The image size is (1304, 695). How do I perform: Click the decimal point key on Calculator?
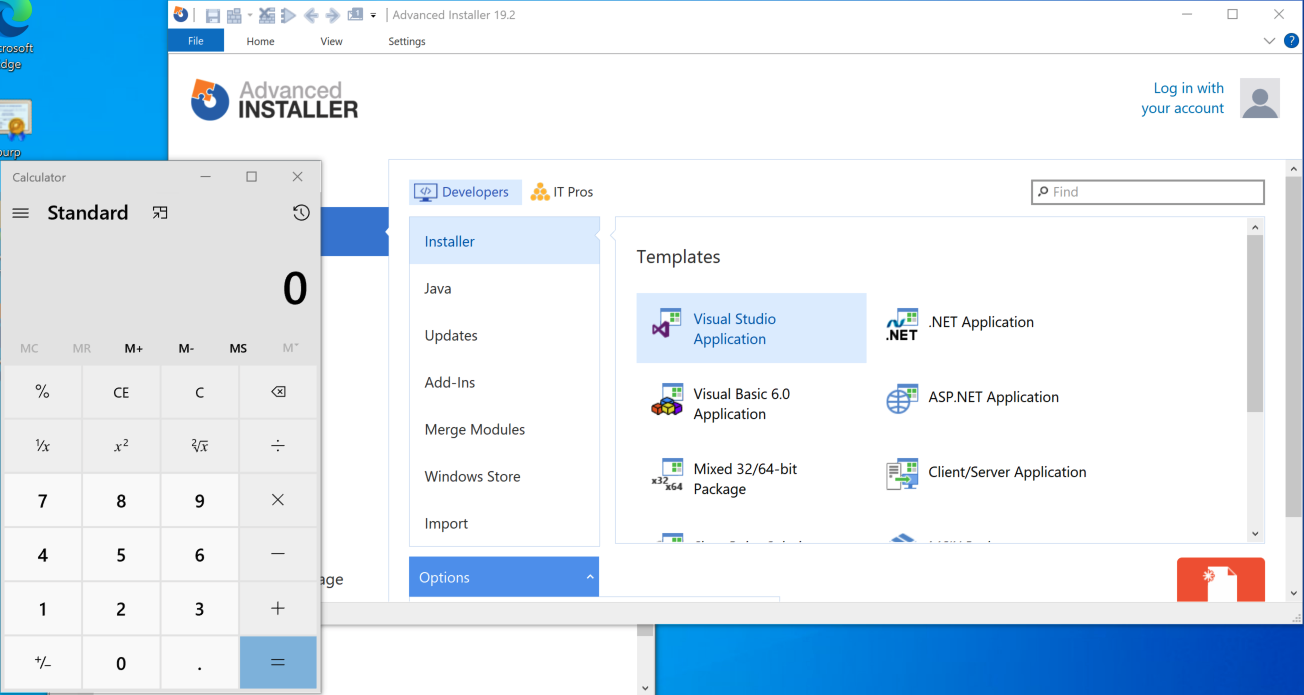tap(200, 662)
